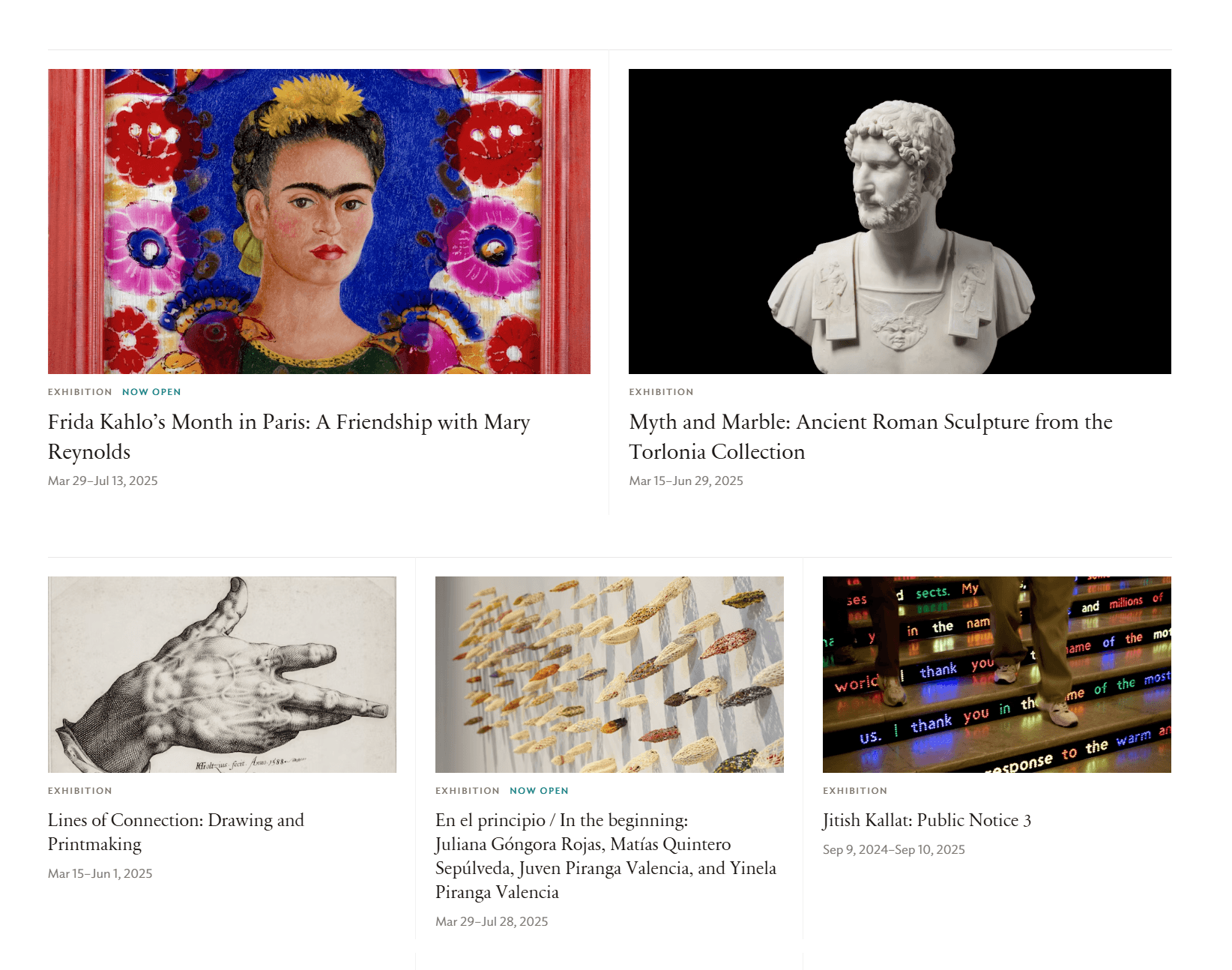The image size is (1232, 970).
Task: Click Now Open label under seed sculptures image
Action: pyautogui.click(x=539, y=791)
